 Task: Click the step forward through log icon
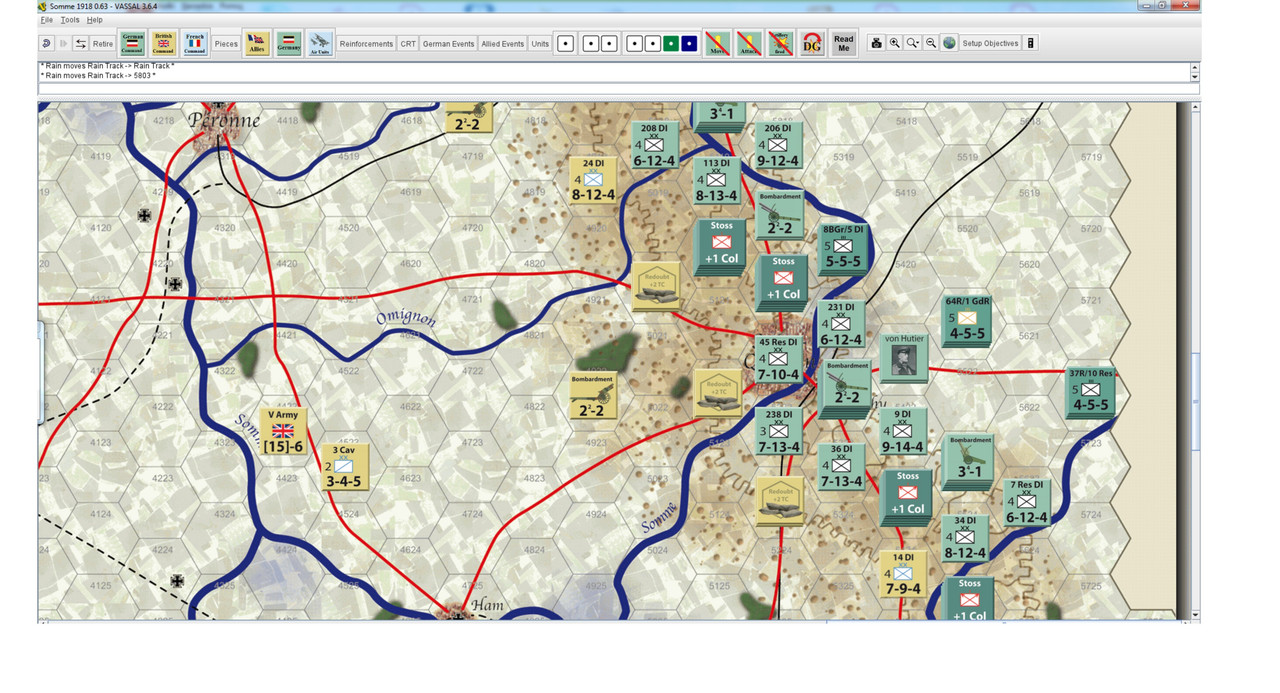pos(63,43)
